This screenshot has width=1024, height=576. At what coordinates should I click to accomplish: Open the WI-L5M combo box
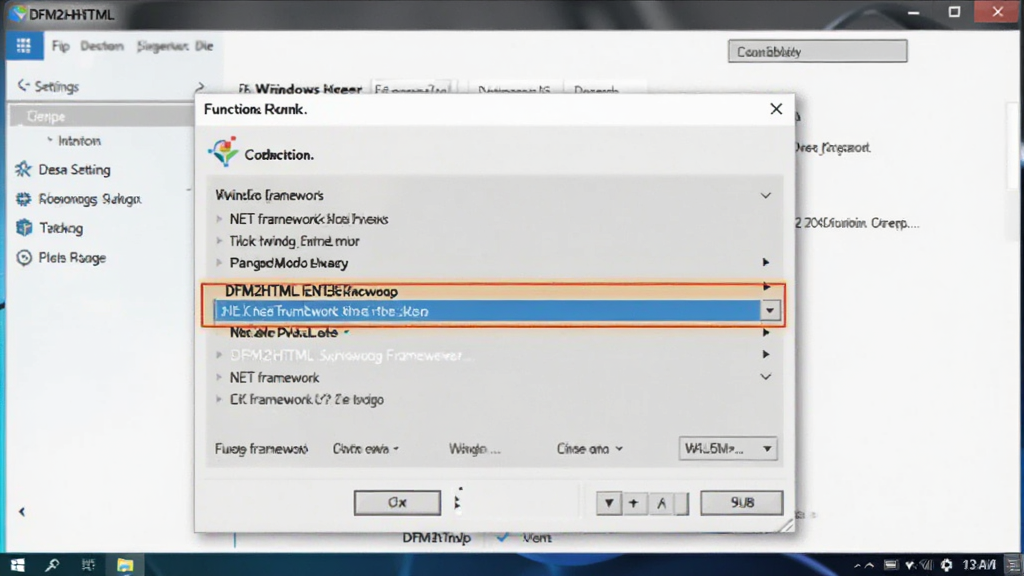pyautogui.click(x=728, y=449)
